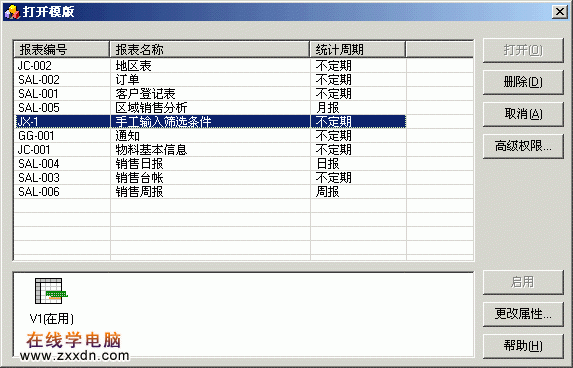The width and height of the screenshot is (573, 368).
Task: Select the SAL-005 区域销售分析 row
Action: pyautogui.click(x=210, y=108)
